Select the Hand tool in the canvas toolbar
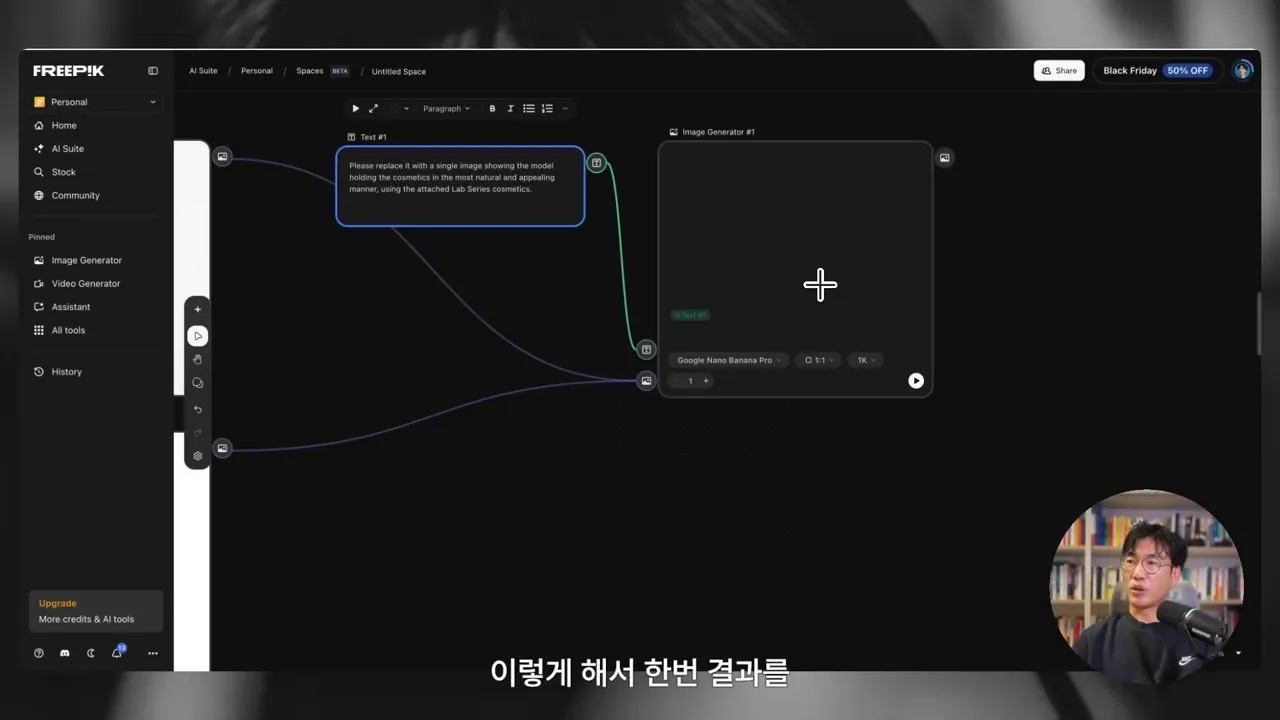The image size is (1280, 720). [197, 360]
